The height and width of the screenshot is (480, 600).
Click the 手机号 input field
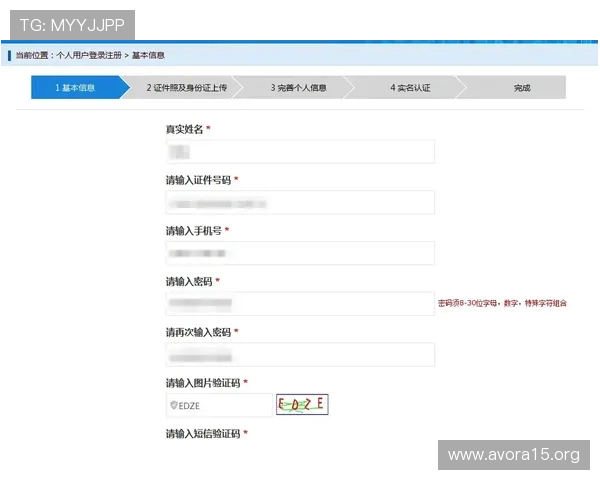[300, 253]
